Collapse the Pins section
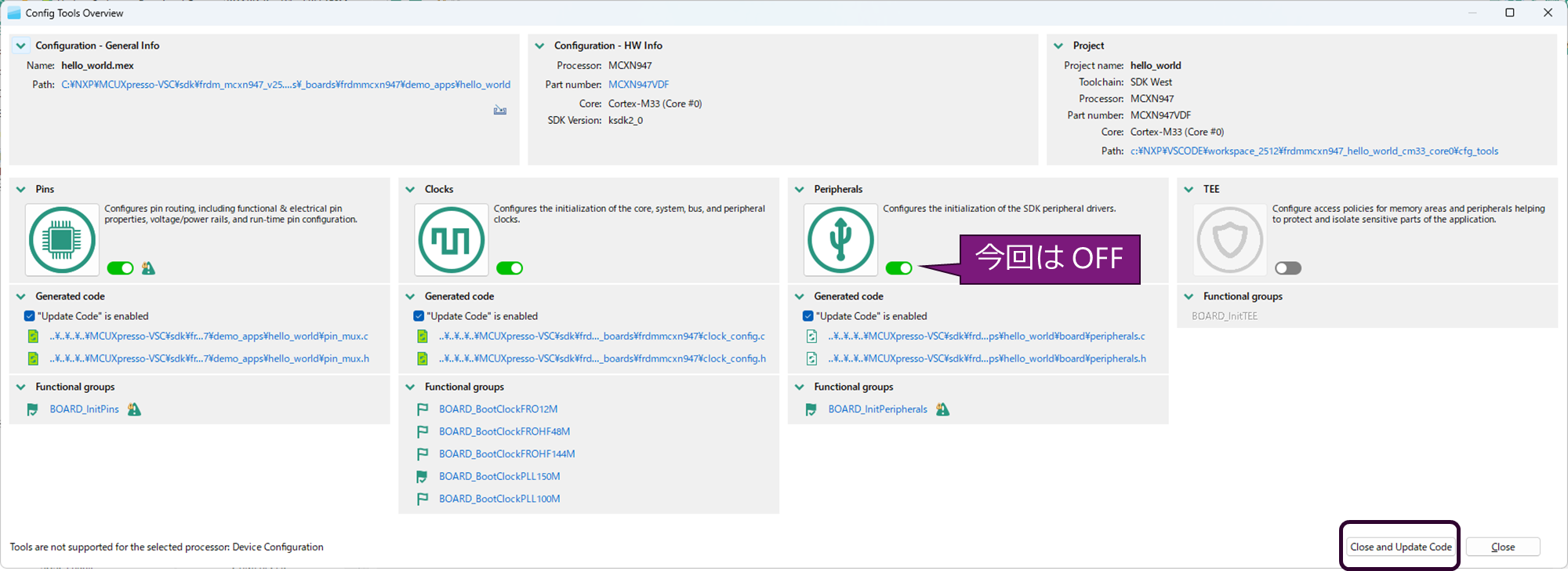The height and width of the screenshot is (571, 1568). tap(21, 189)
